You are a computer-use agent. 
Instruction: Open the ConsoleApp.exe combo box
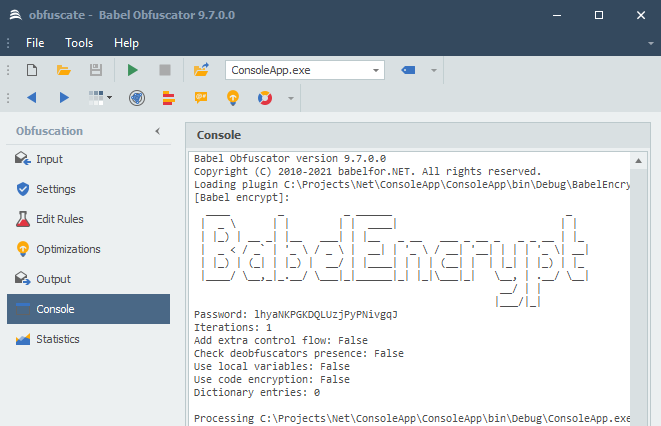[x=305, y=70]
